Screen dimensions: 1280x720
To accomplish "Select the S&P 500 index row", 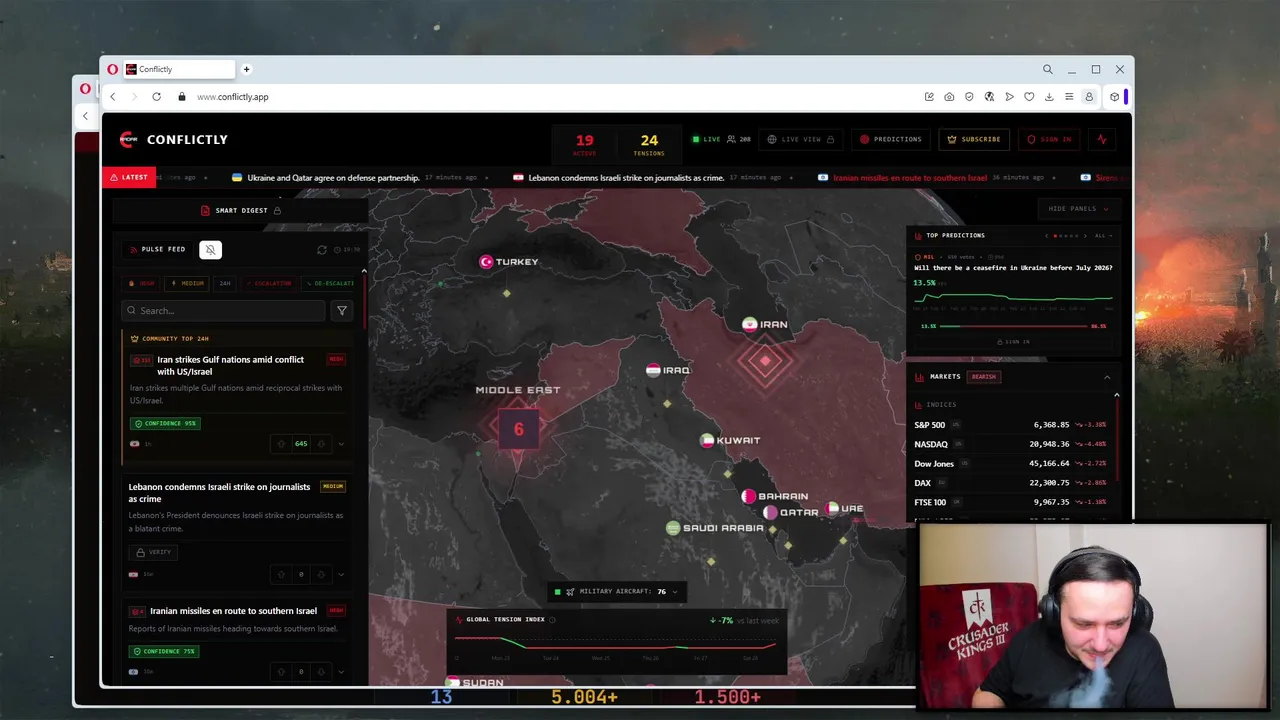I will click(1010, 425).
